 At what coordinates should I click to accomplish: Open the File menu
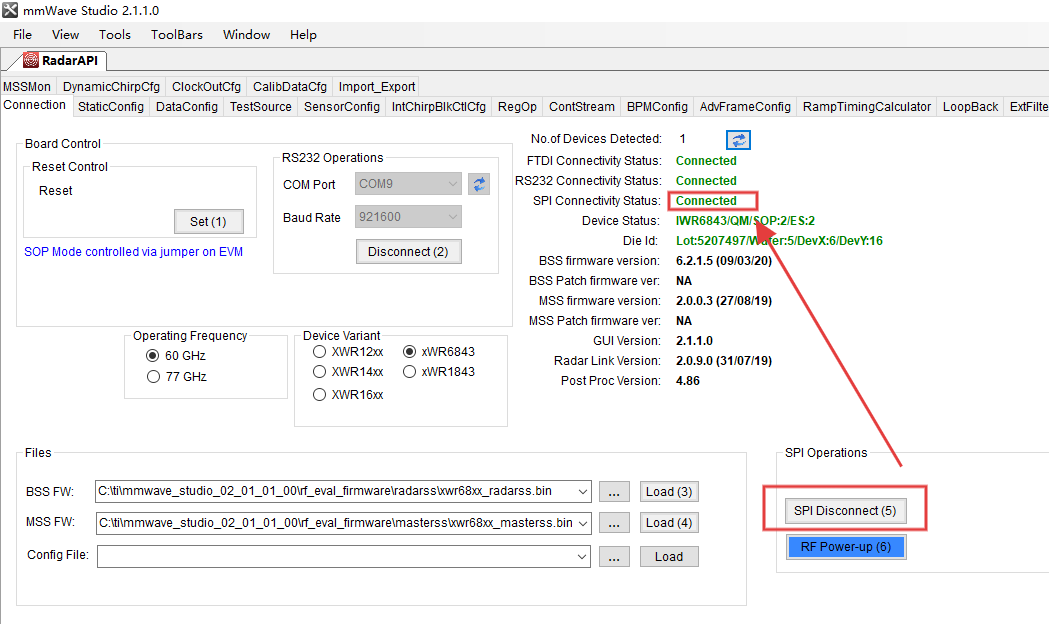click(22, 35)
